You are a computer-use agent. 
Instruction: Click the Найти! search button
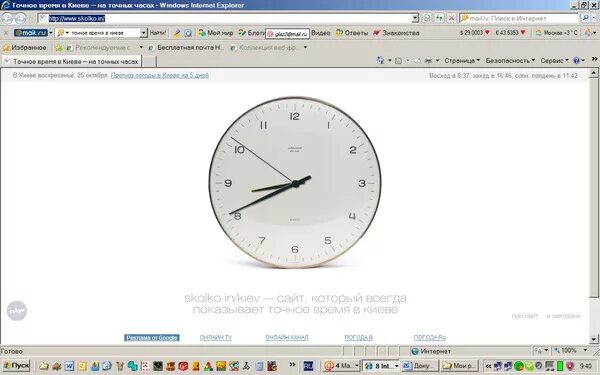coord(158,33)
